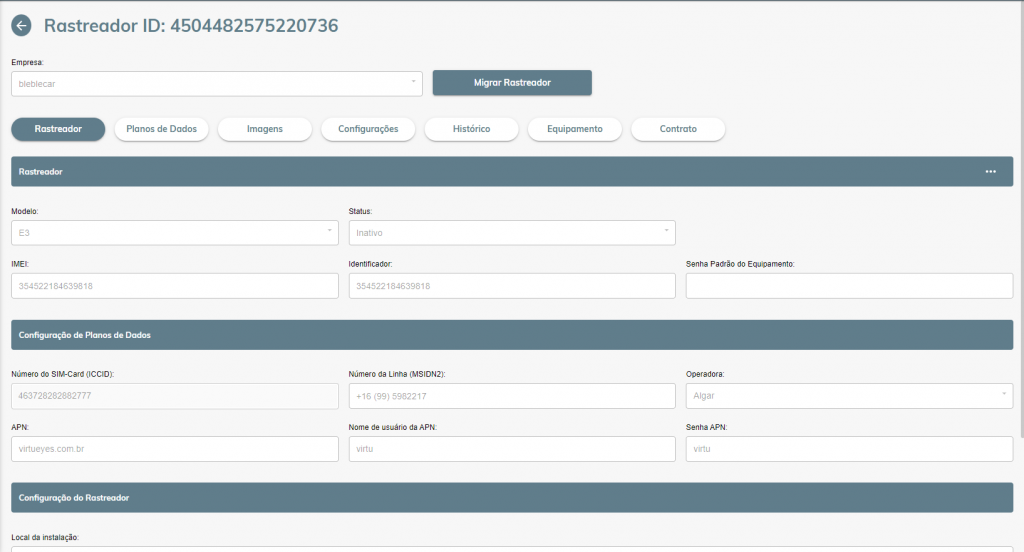
Task: Go back using the arrow icon
Action: click(22, 25)
